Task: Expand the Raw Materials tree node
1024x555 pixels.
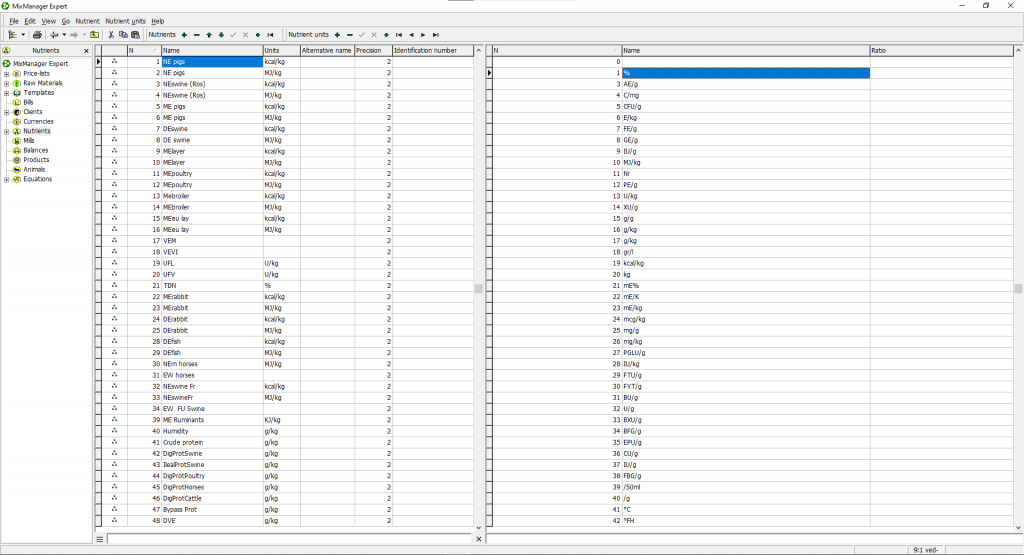Action: pos(7,83)
